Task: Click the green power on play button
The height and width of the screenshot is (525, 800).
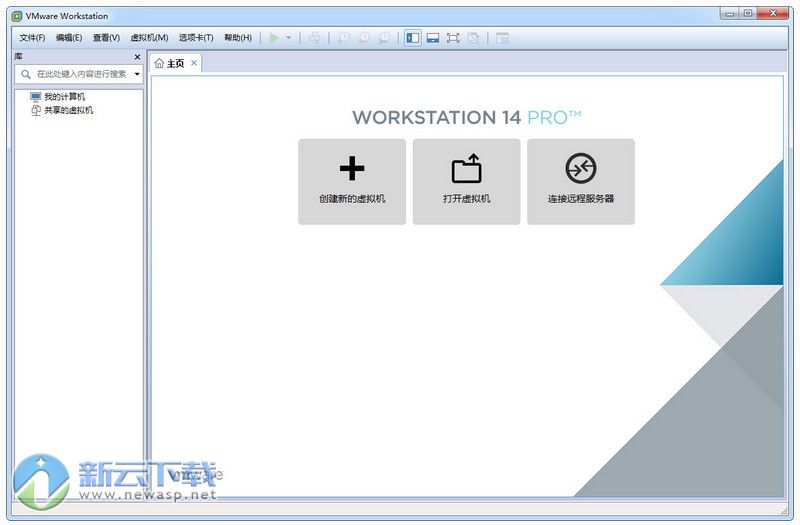Action: tap(274, 38)
